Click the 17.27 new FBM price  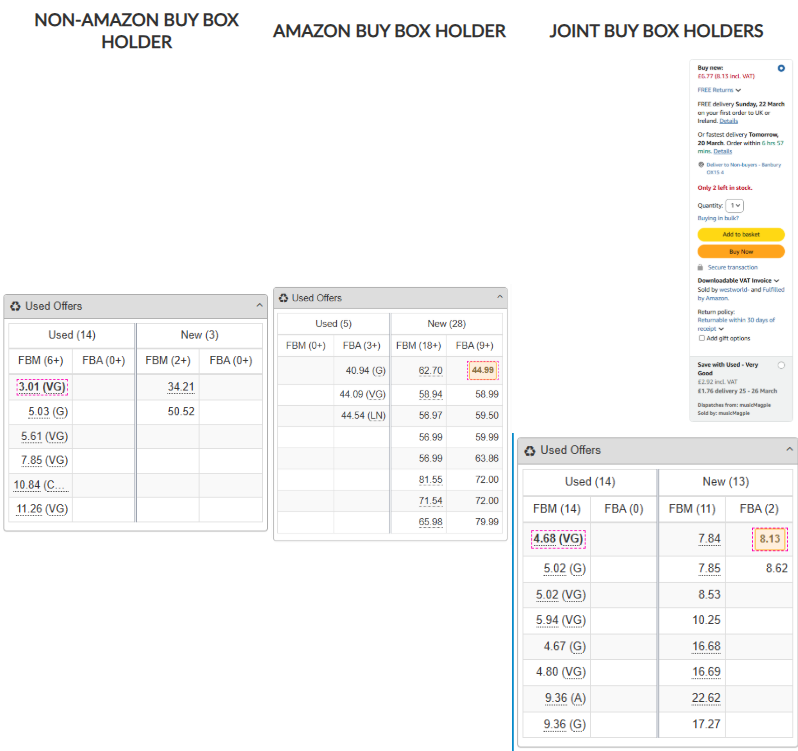706,724
